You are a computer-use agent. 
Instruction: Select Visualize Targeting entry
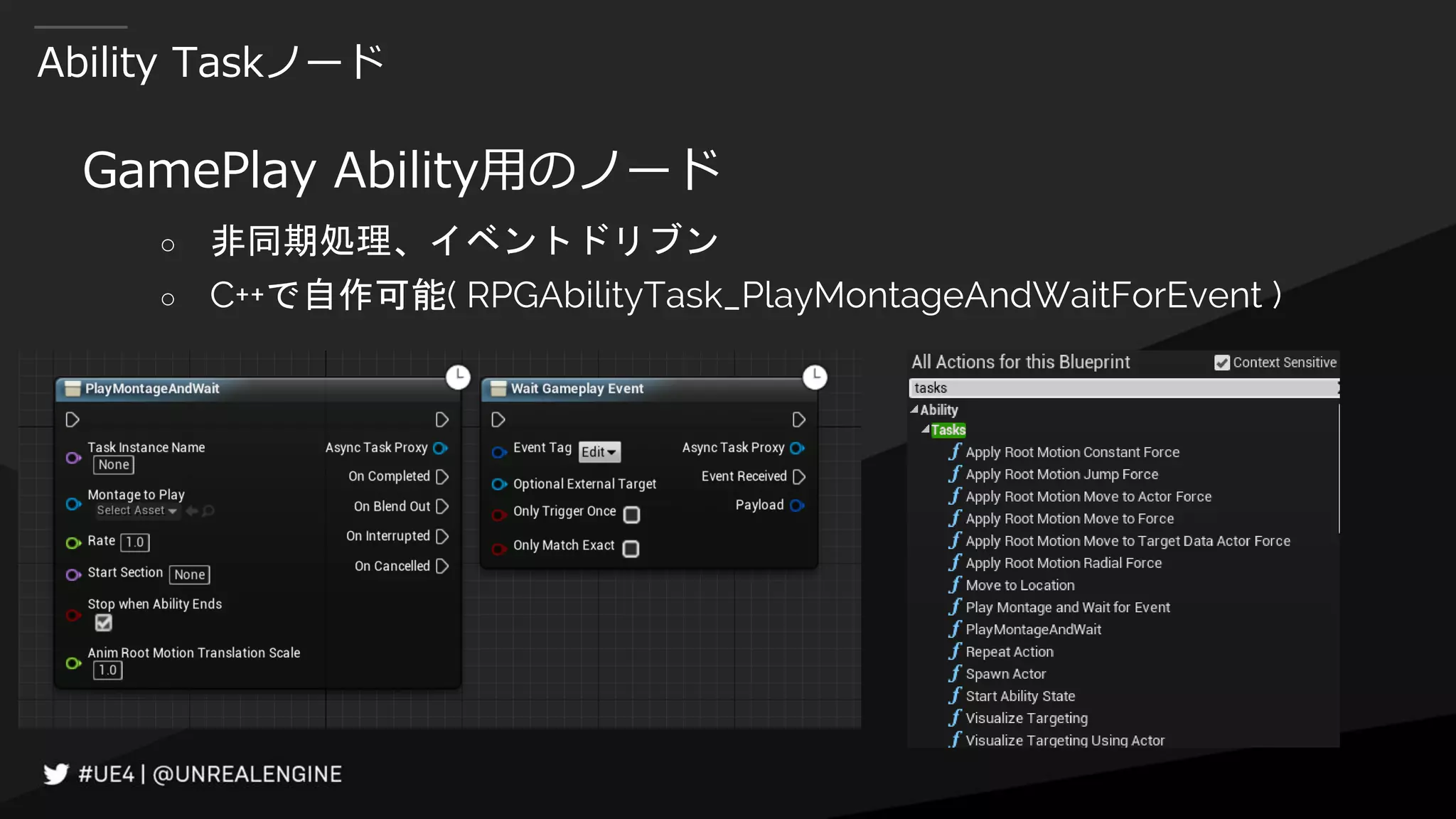click(1027, 718)
